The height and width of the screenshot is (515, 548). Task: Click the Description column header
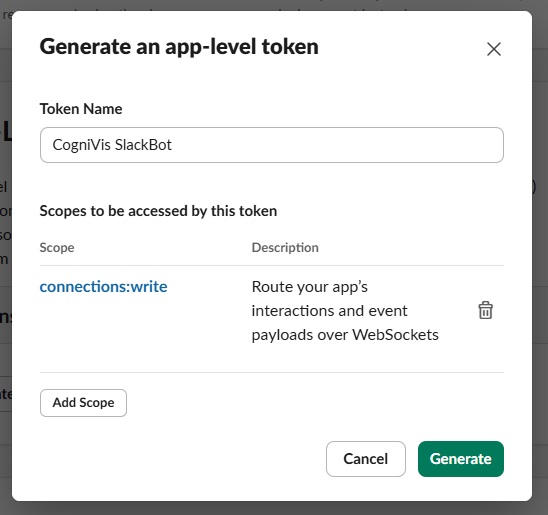tap(285, 247)
